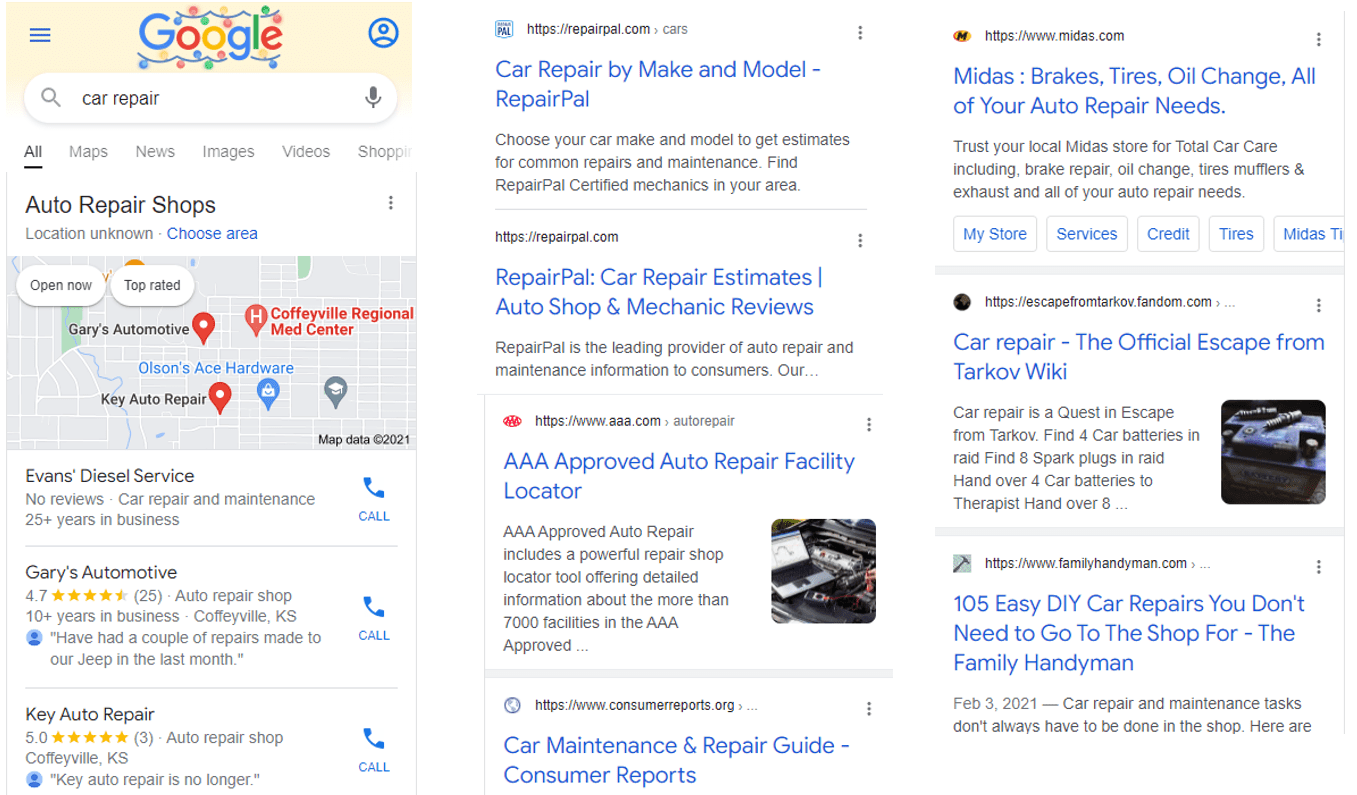This screenshot has height=795, width=1357.
Task: Switch to the Videos tab
Action: tap(306, 152)
